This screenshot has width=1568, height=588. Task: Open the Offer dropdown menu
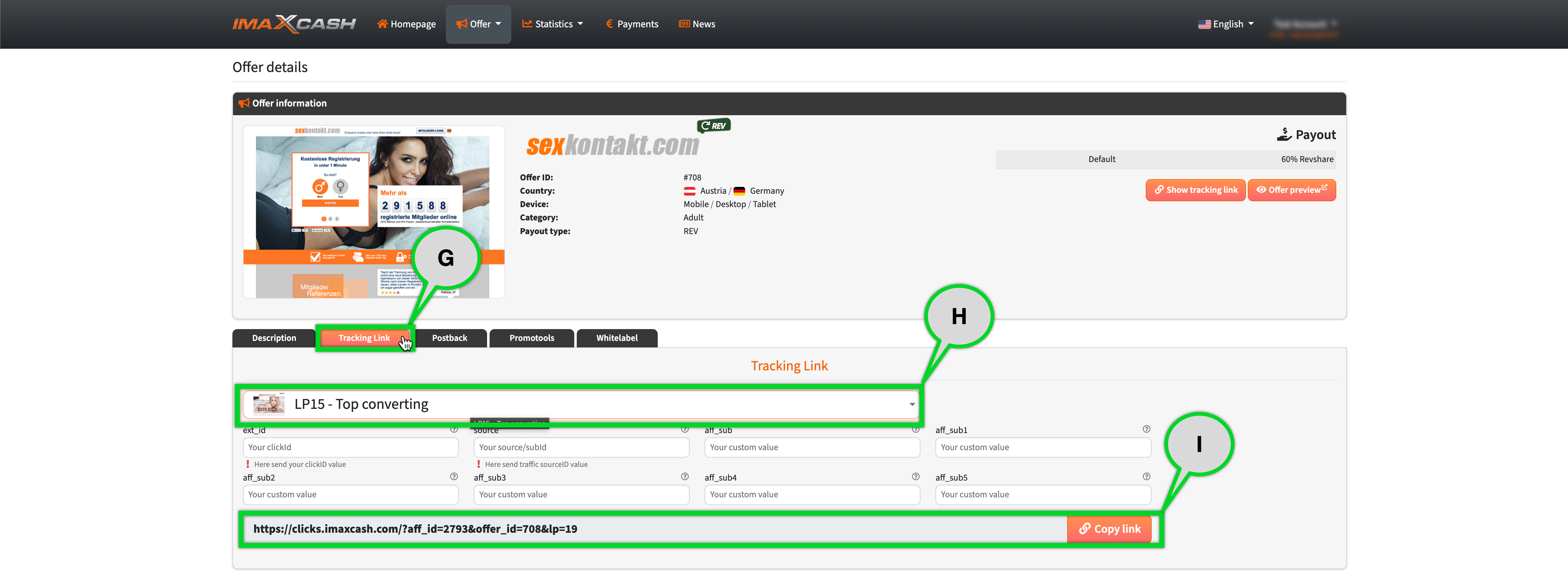coord(478,25)
